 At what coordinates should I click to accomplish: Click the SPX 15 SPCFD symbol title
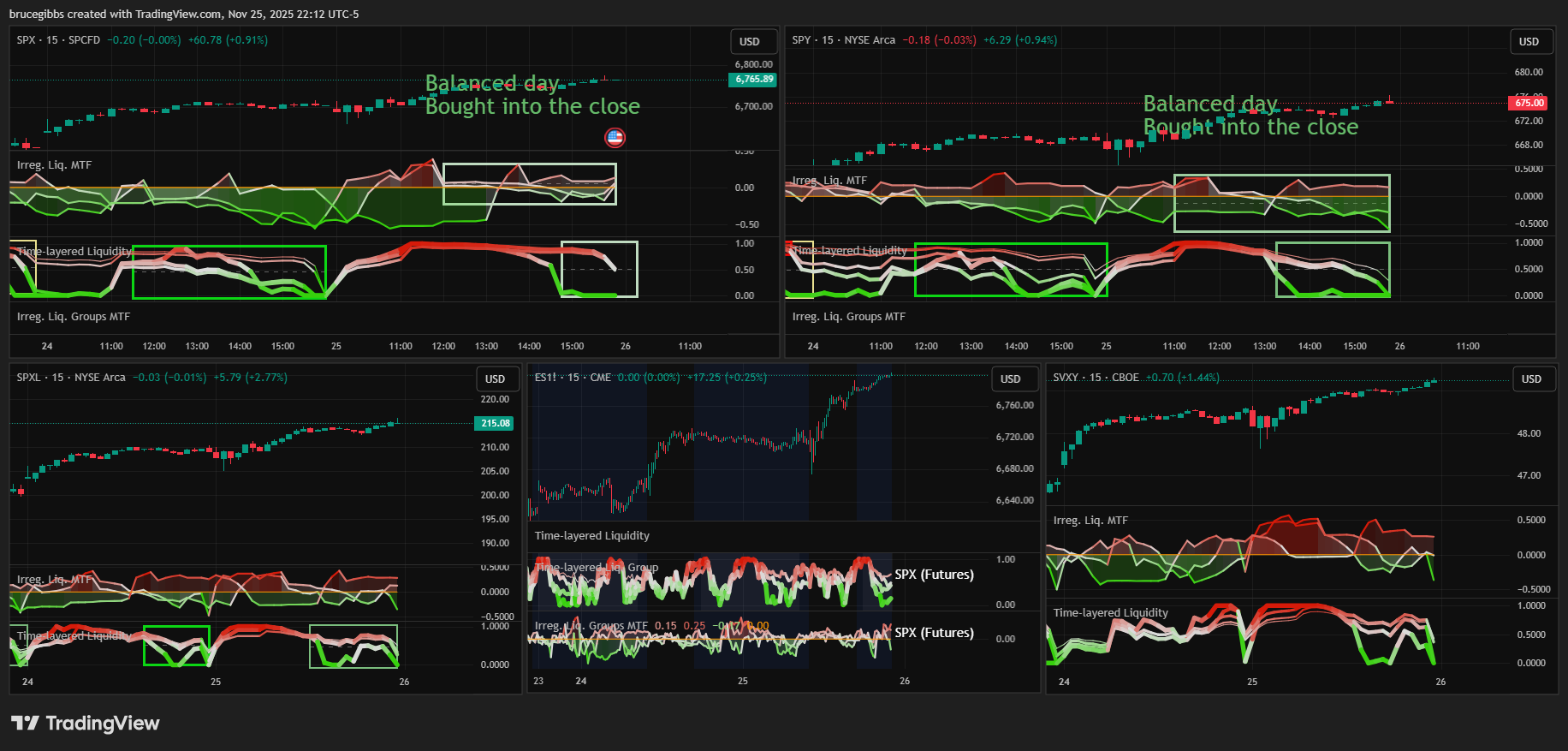point(58,40)
